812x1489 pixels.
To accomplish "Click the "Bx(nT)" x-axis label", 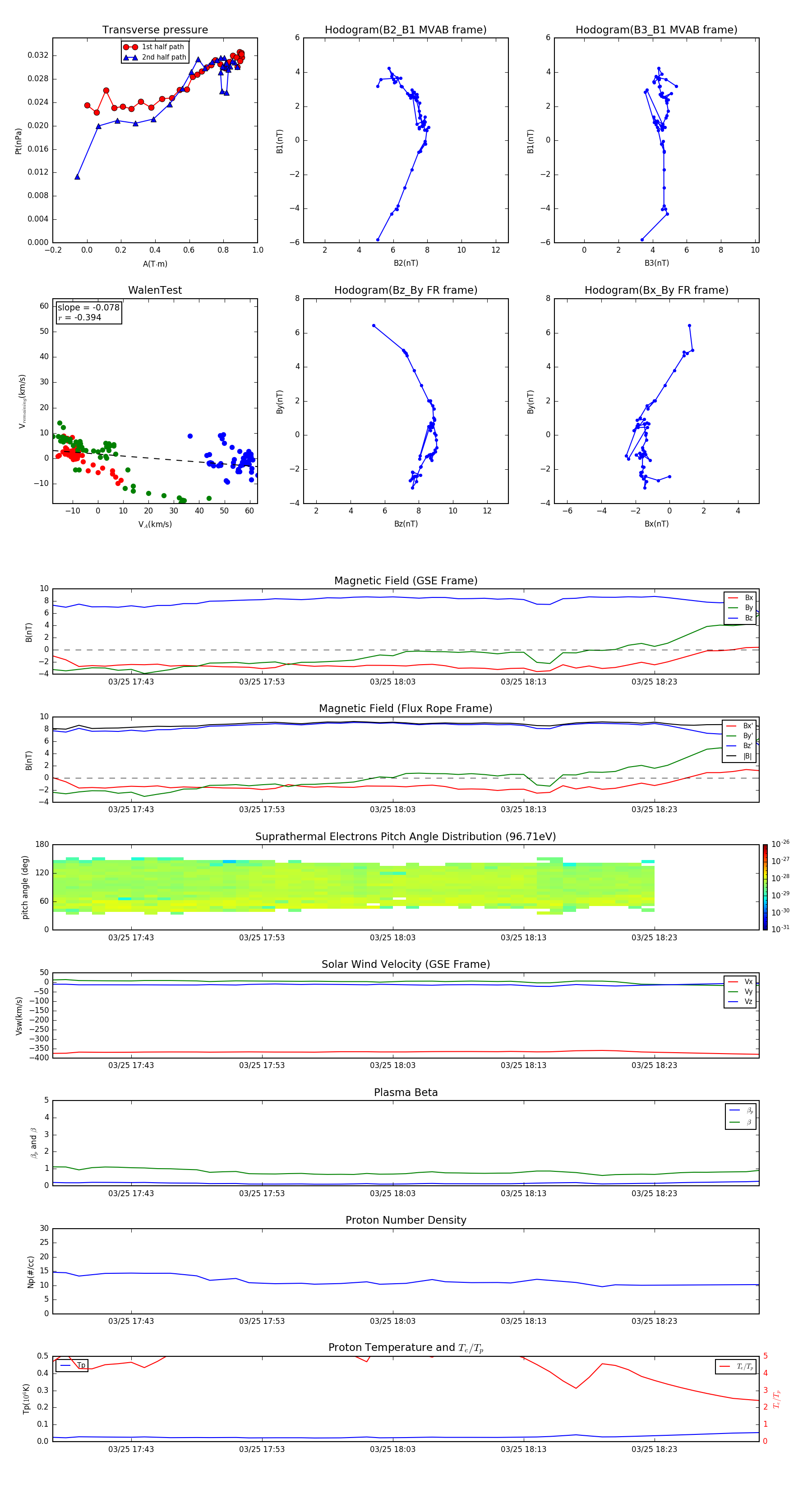I will 656,524.
